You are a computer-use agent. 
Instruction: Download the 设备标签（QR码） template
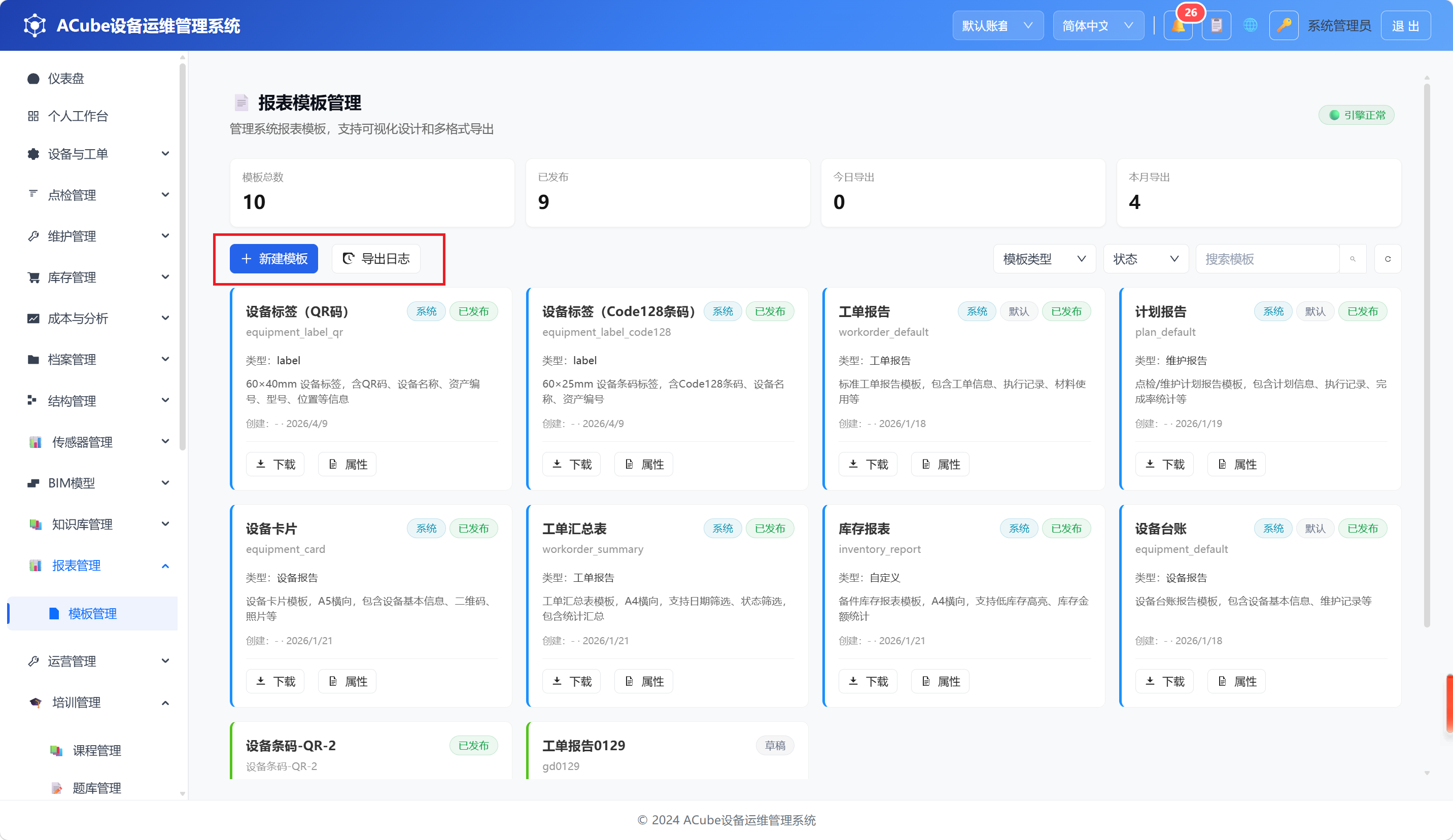click(275, 464)
